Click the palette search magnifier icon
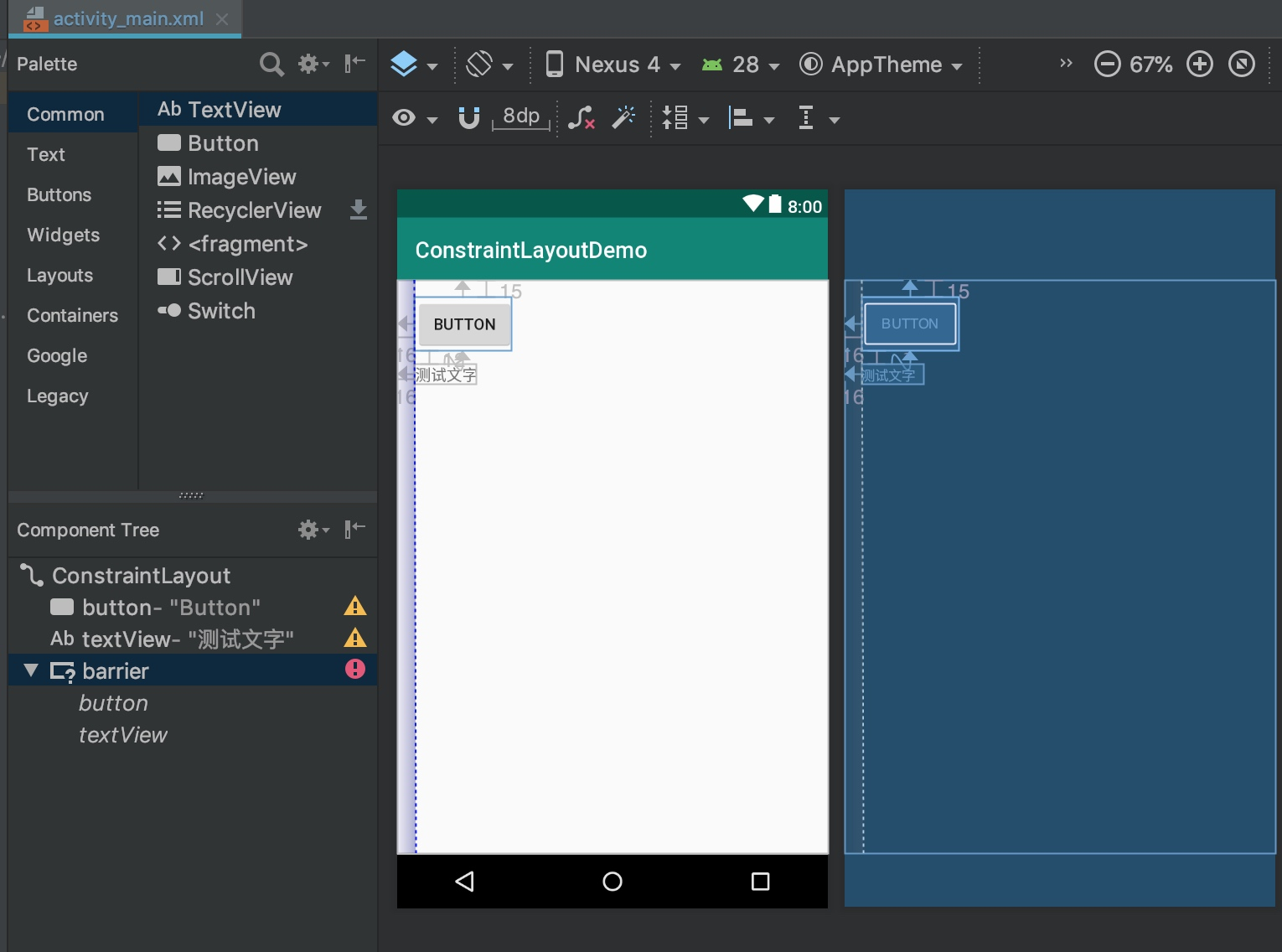This screenshot has height=952, width=1282. point(271,65)
